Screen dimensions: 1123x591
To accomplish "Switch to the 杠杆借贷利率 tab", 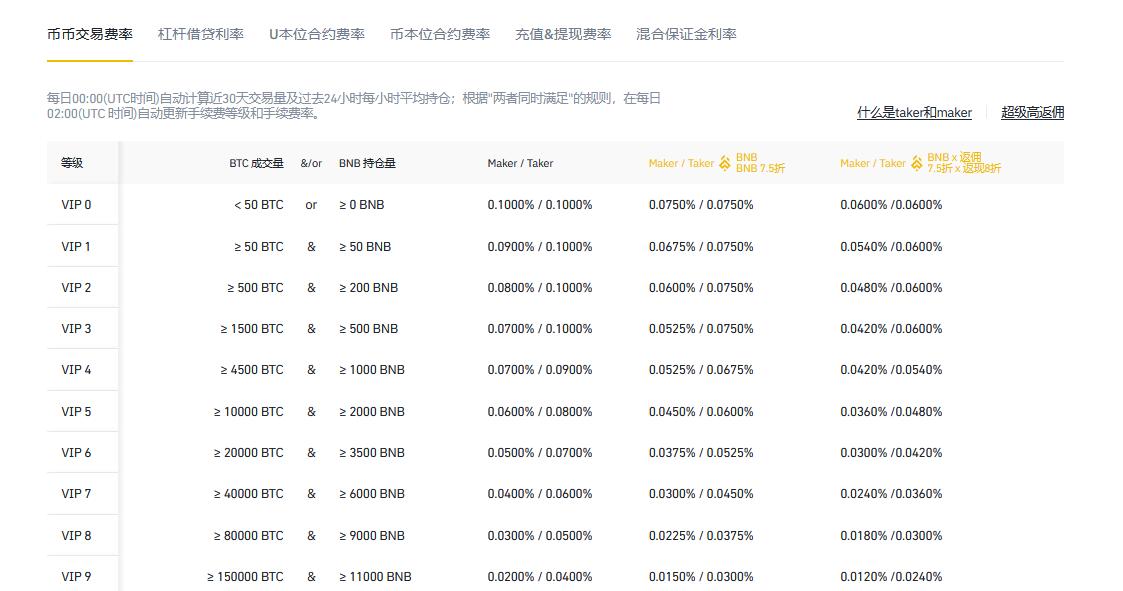I will (x=201, y=34).
